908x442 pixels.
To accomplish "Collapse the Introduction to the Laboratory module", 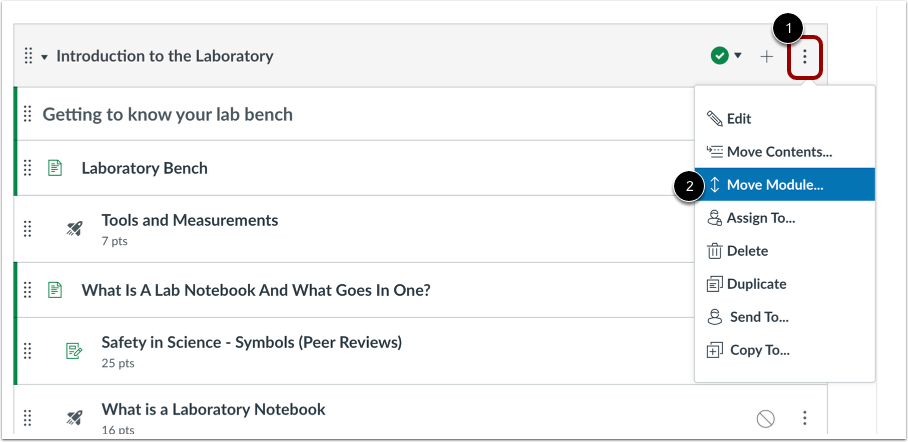I will [44, 57].
